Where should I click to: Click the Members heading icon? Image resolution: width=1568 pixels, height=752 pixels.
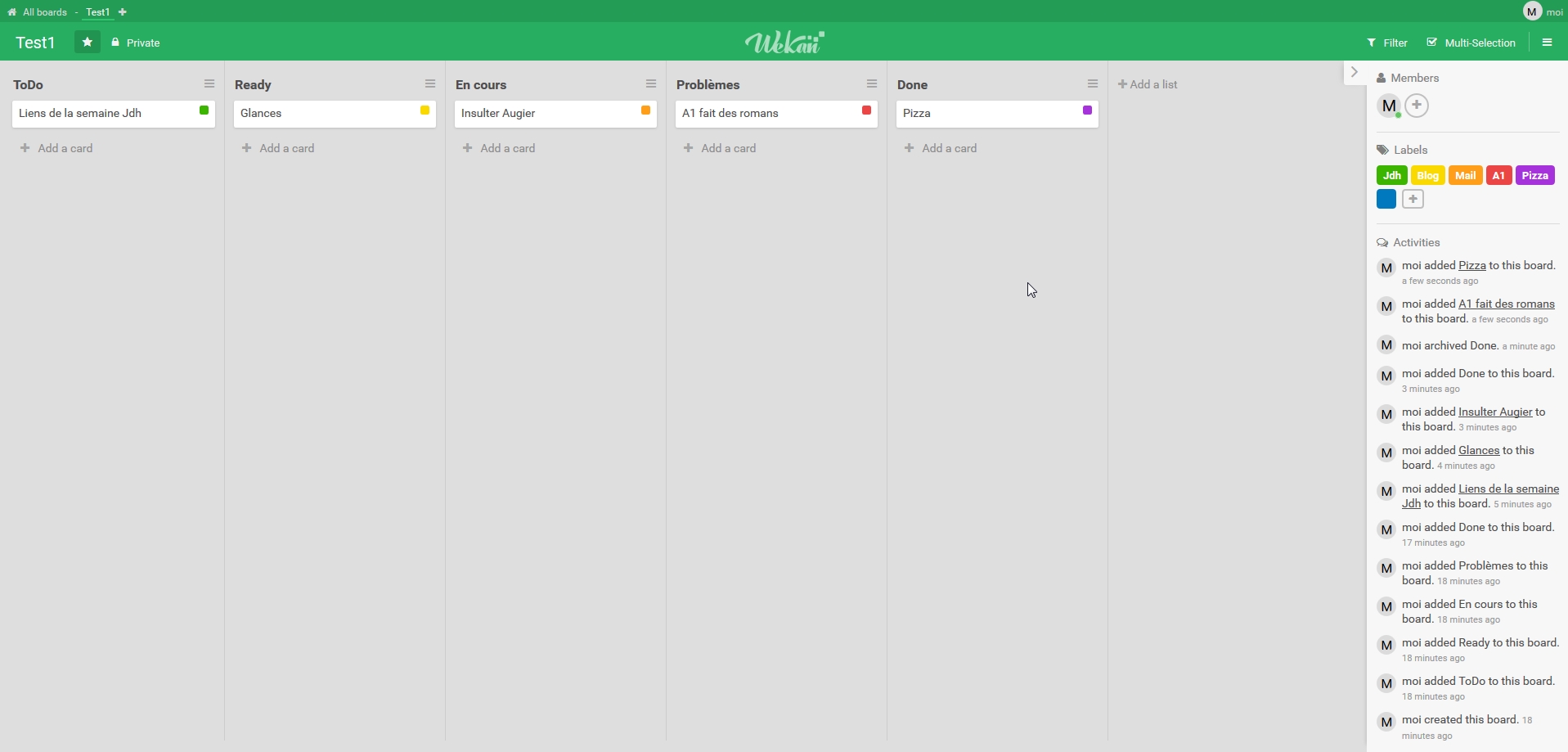1382,79
